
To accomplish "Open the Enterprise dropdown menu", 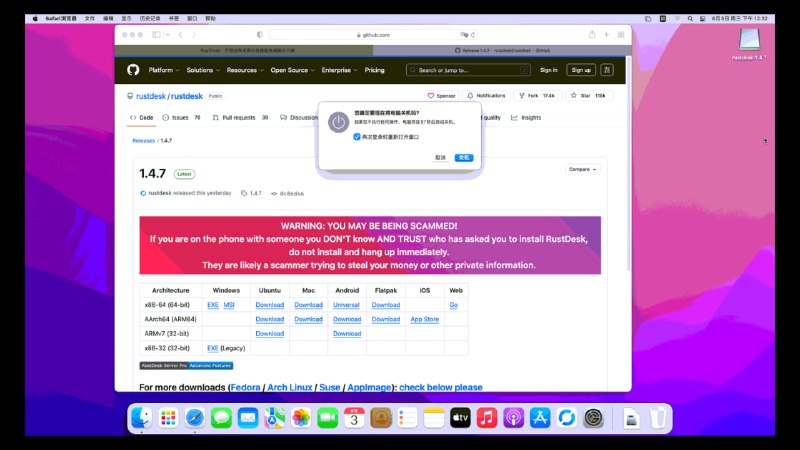I will click(339, 70).
